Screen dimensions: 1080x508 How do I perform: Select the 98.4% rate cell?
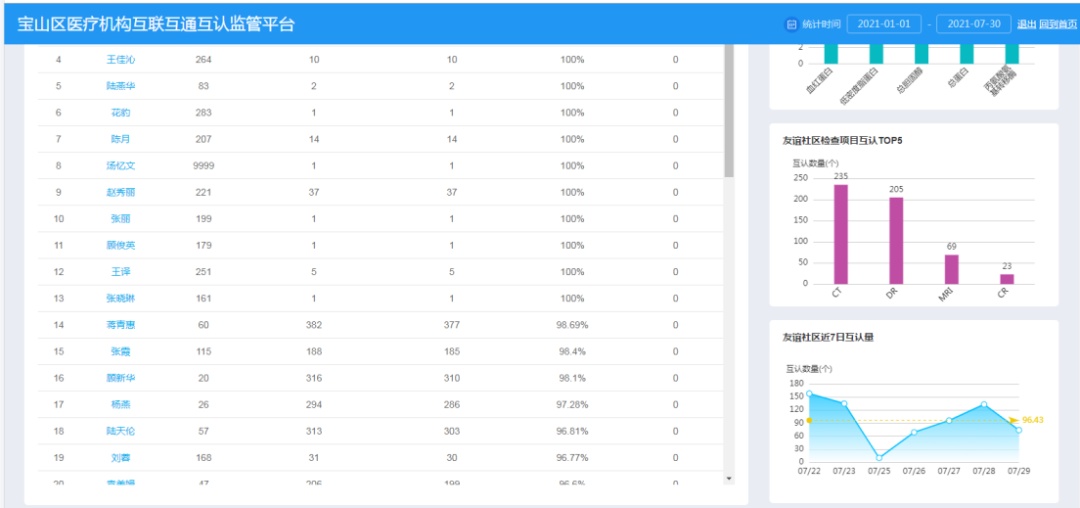[572, 351]
